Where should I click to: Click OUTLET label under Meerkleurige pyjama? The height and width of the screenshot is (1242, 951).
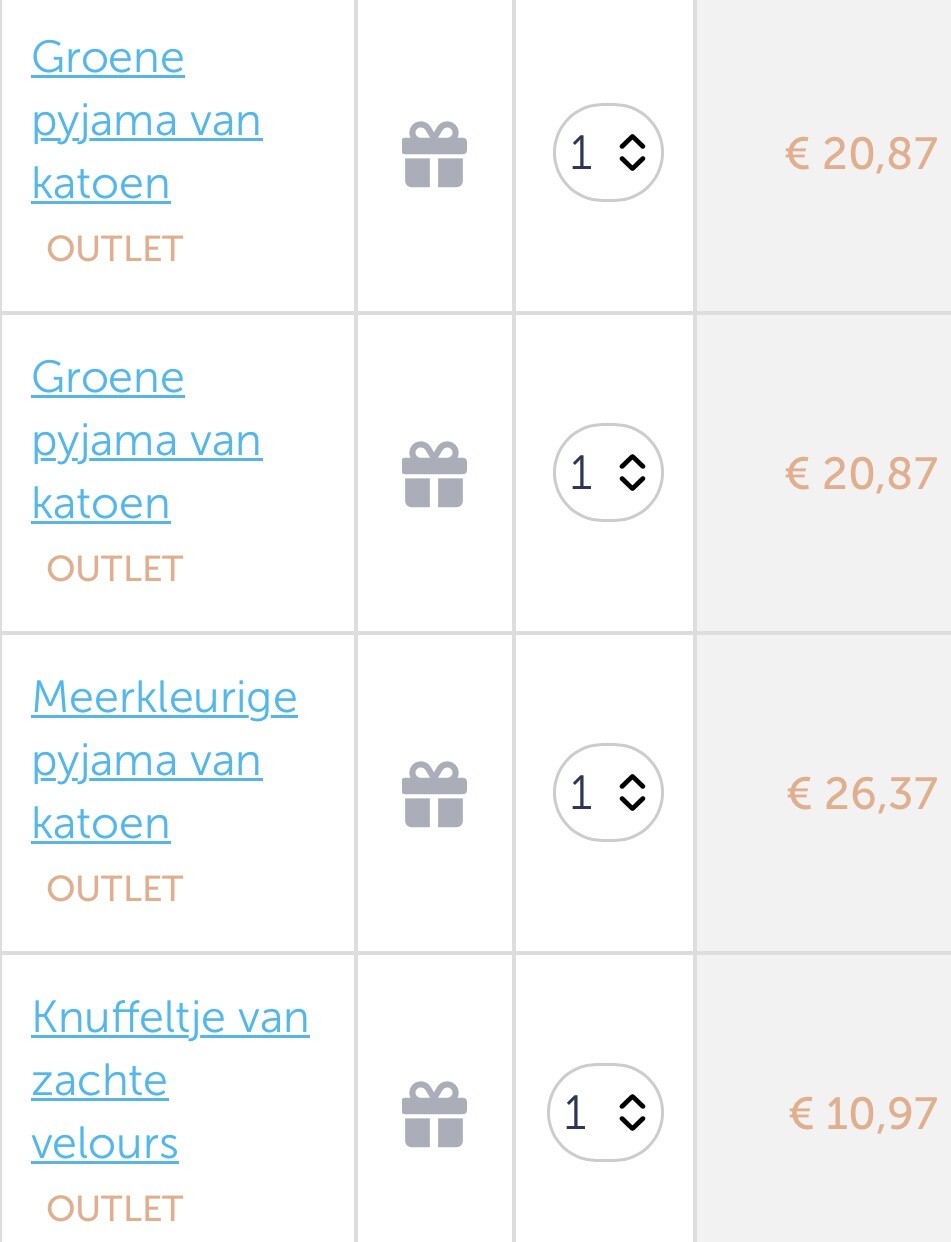[115, 888]
